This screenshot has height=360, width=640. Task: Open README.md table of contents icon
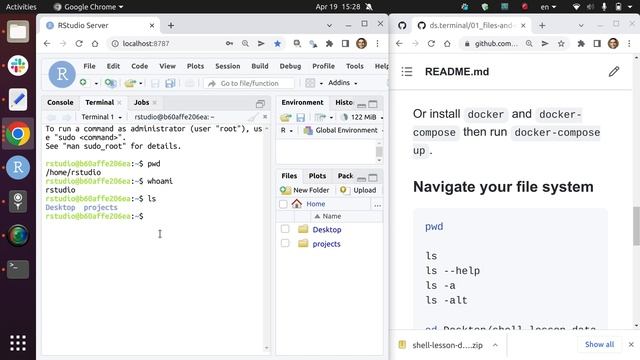407,72
